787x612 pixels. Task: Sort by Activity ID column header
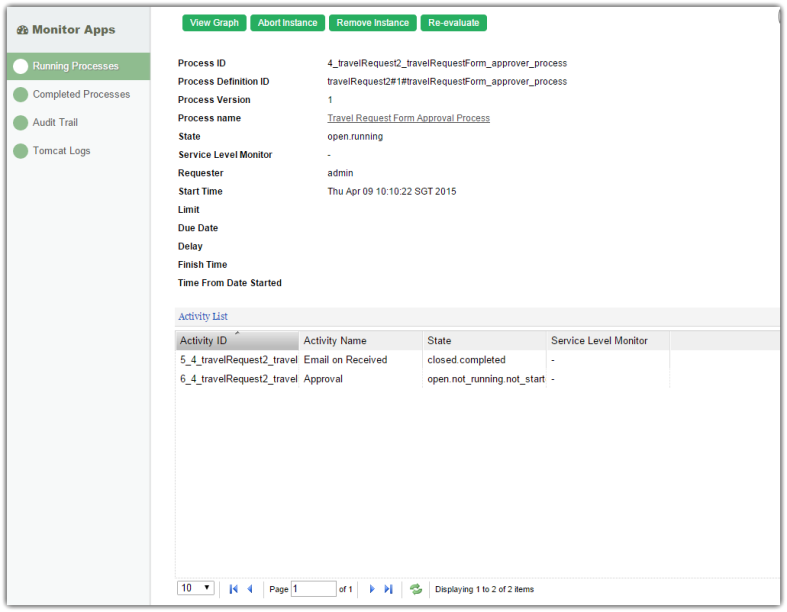[237, 341]
